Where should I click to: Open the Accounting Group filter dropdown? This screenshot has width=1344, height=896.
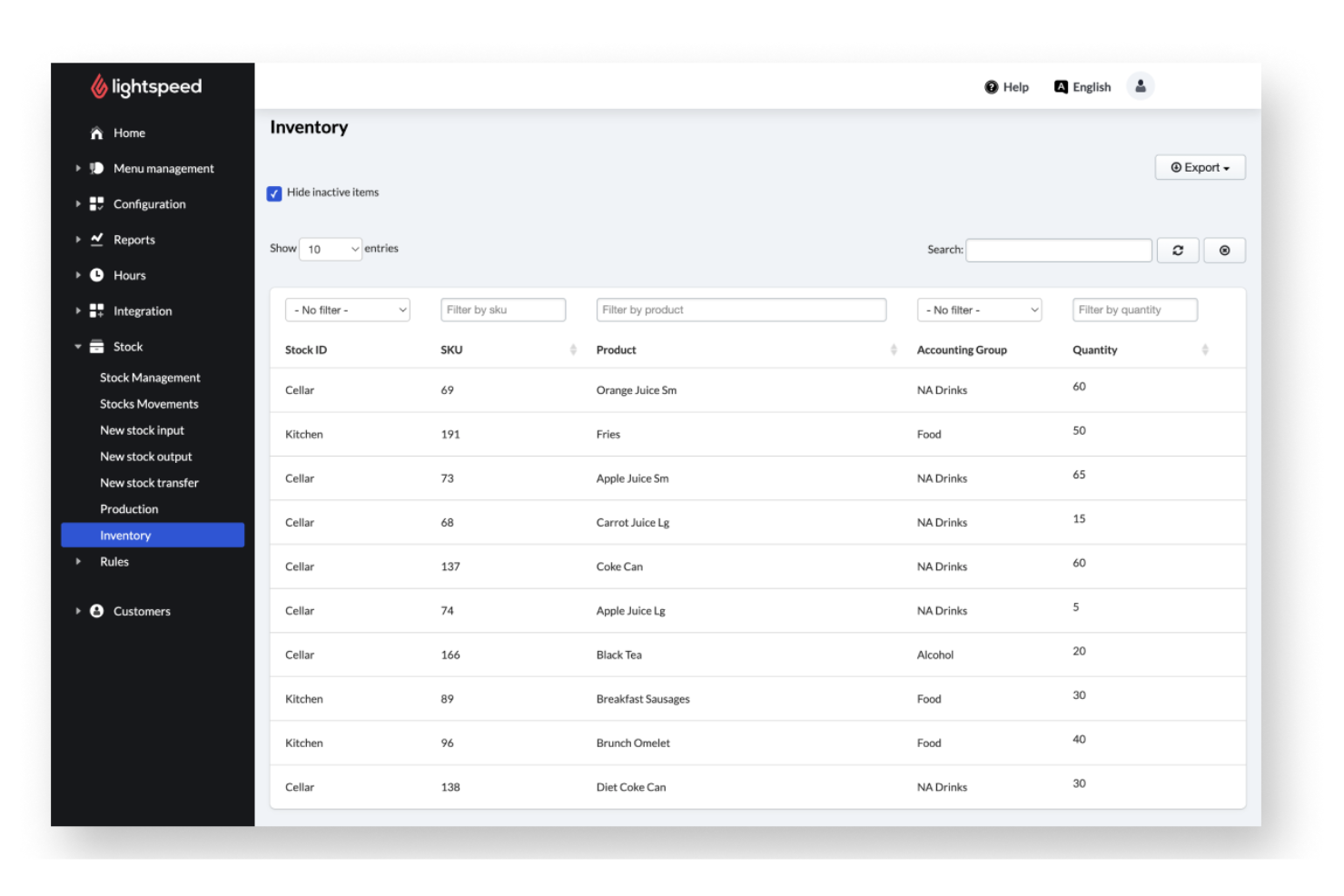[979, 310]
